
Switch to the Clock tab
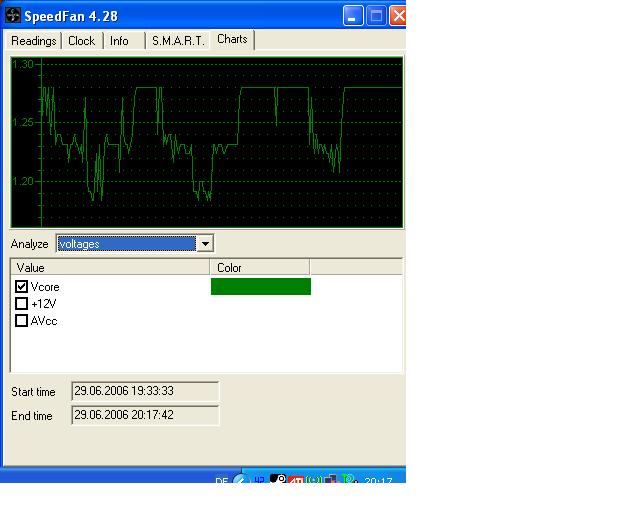click(x=82, y=41)
